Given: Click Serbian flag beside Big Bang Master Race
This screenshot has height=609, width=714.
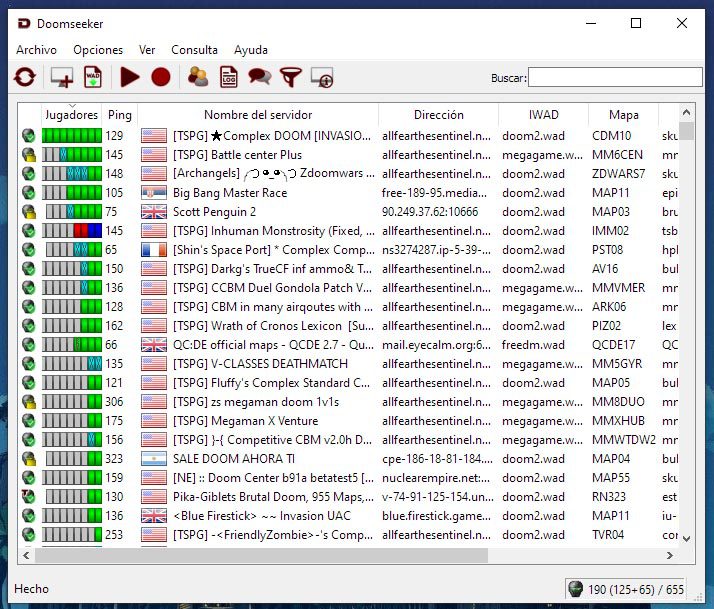Looking at the screenshot, I should [x=154, y=193].
